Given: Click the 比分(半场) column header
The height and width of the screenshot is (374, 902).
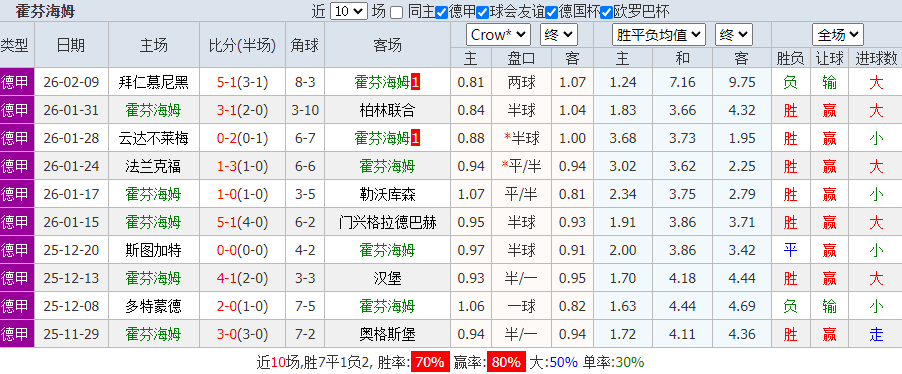Looking at the screenshot, I should [x=242, y=45].
